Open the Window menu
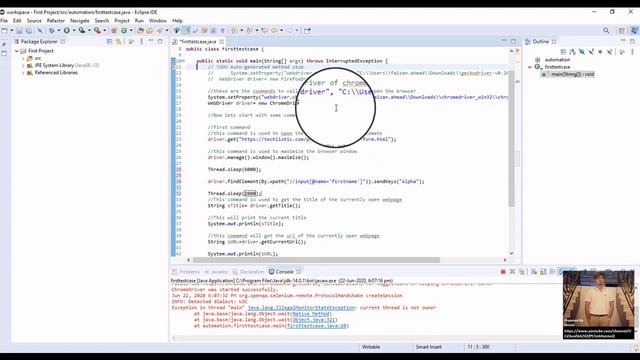 pyautogui.click(x=158, y=20)
